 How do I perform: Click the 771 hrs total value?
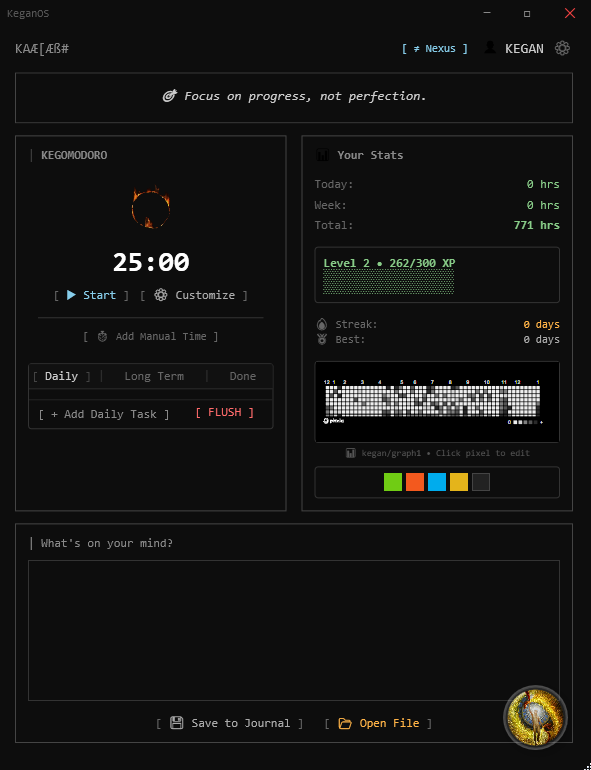(x=536, y=225)
